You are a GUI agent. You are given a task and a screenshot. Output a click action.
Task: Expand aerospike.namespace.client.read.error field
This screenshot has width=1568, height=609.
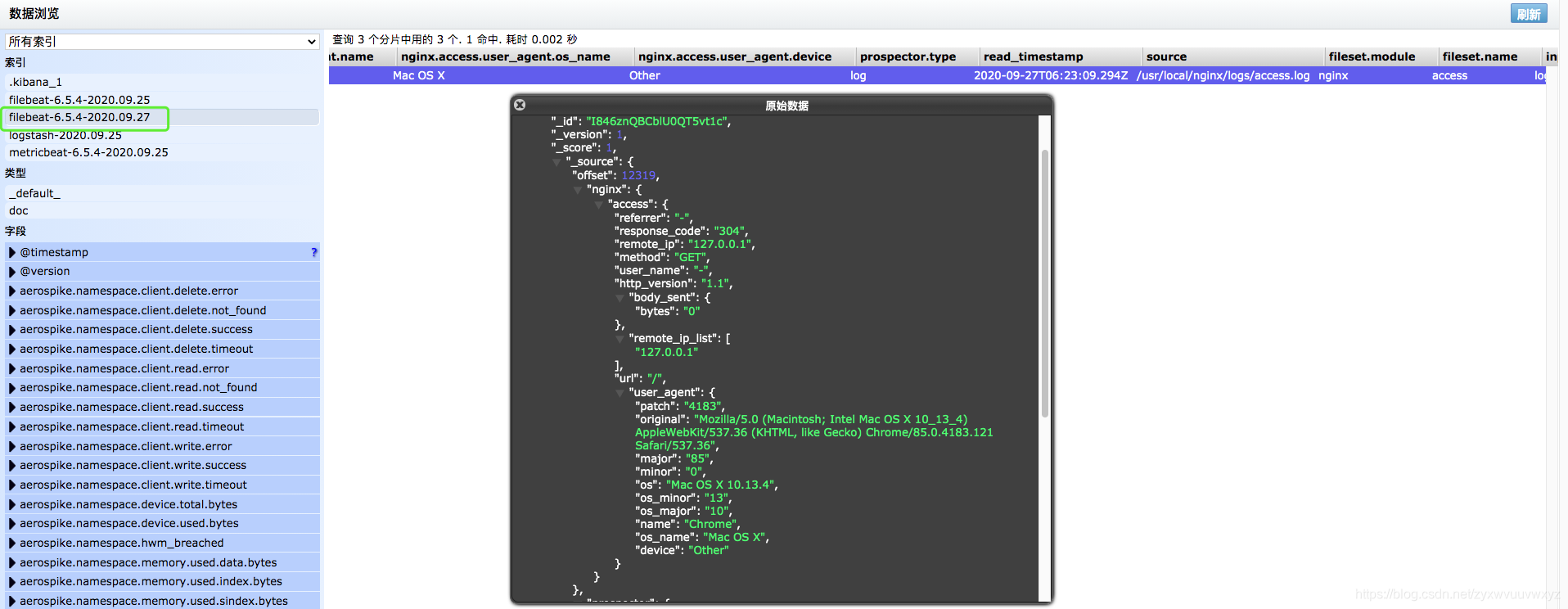coord(12,368)
